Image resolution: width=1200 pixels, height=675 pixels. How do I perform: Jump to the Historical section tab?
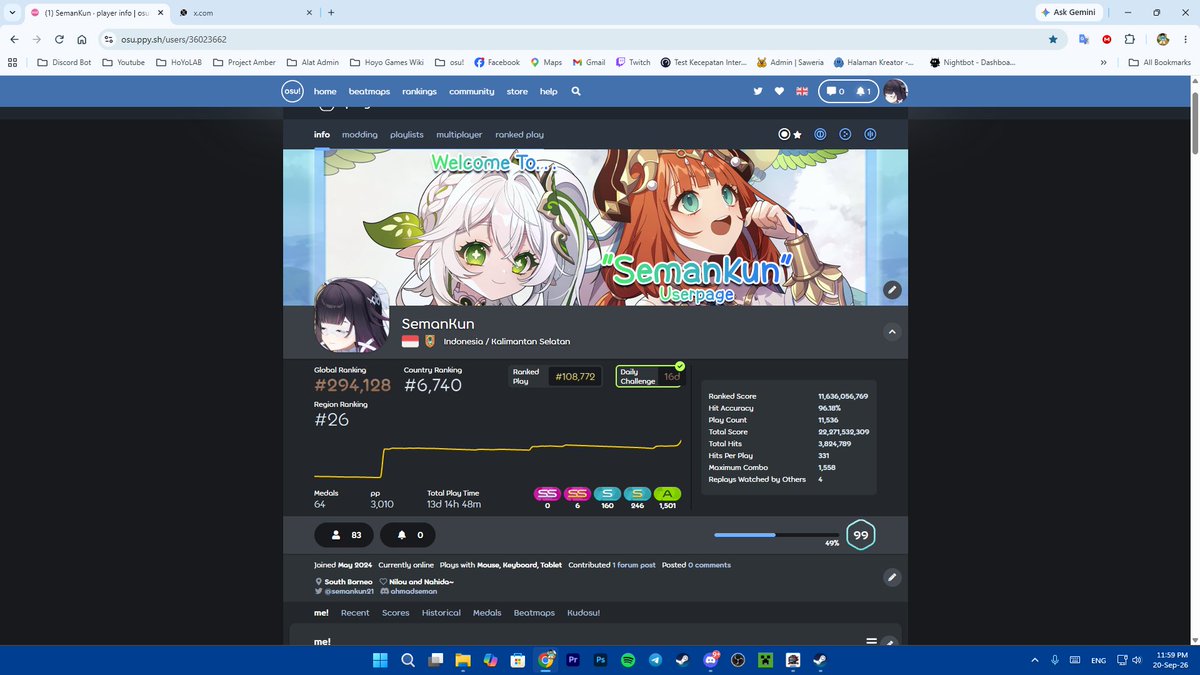441,612
